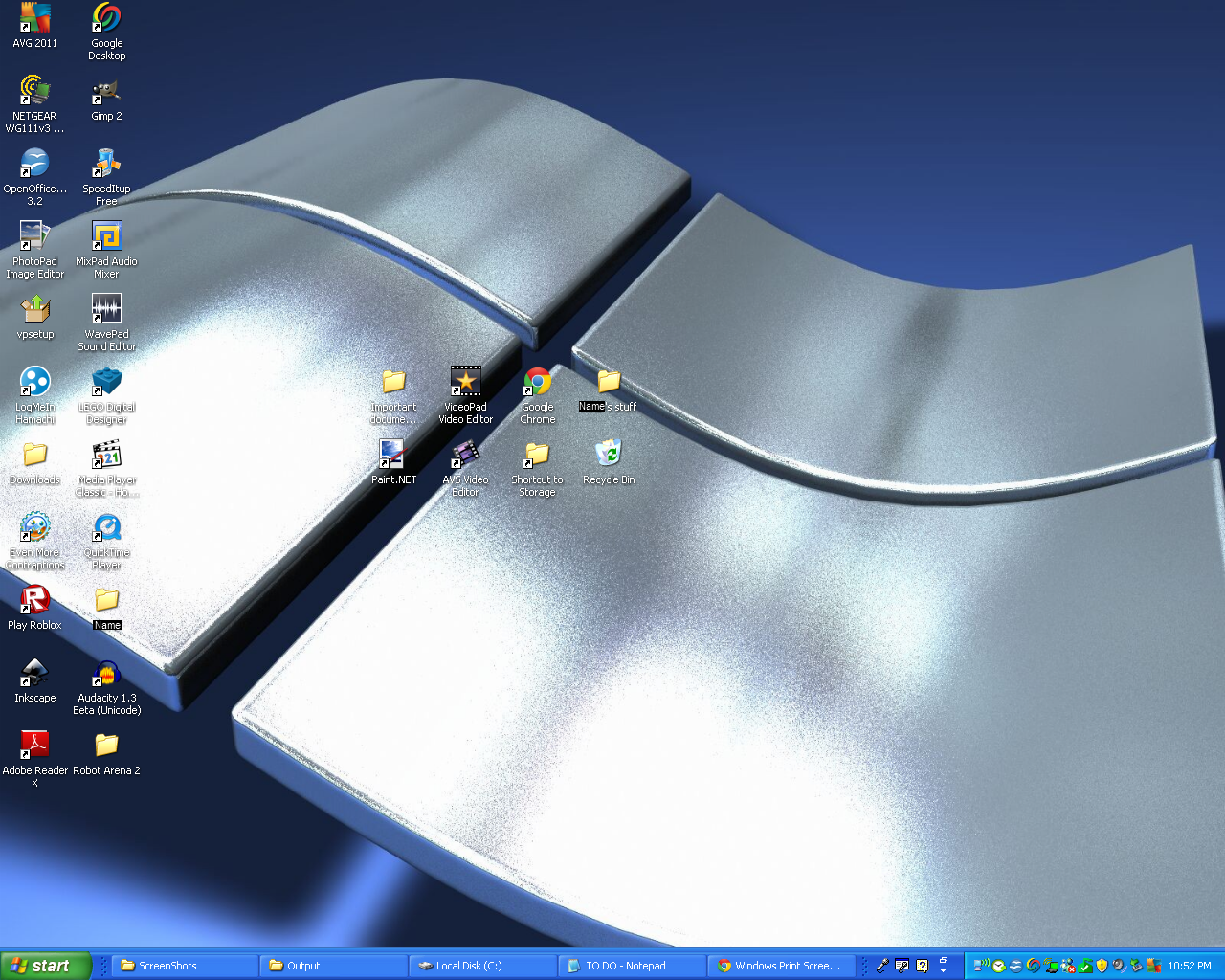This screenshot has height=980, width=1225.
Task: Switch to Output folder taskbar button
Action: click(x=335, y=966)
